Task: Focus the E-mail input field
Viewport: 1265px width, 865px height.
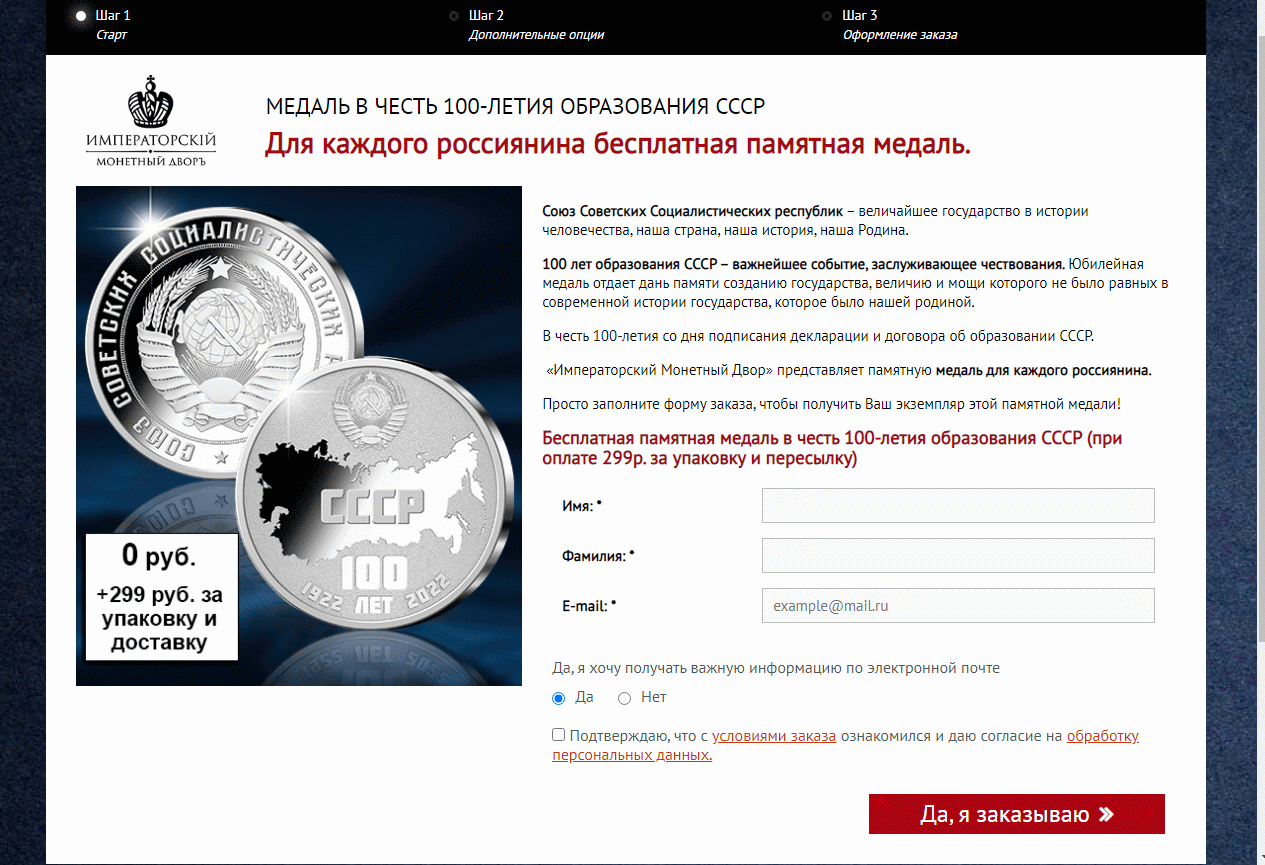Action: (x=958, y=605)
